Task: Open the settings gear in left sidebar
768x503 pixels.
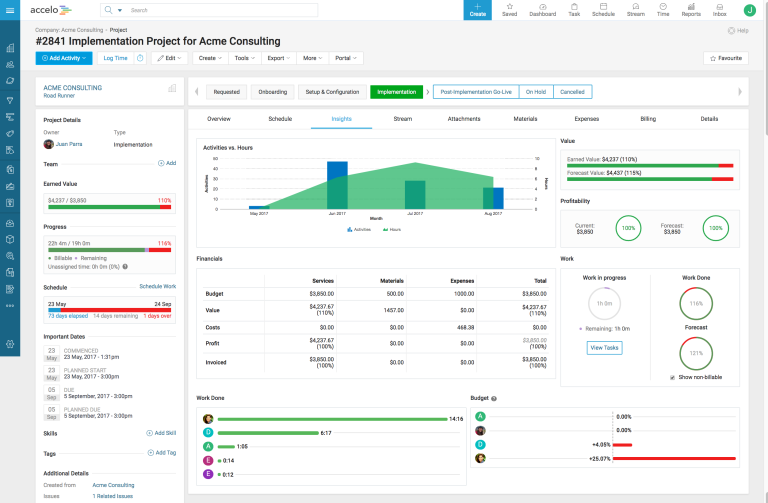Action: [x=10, y=344]
